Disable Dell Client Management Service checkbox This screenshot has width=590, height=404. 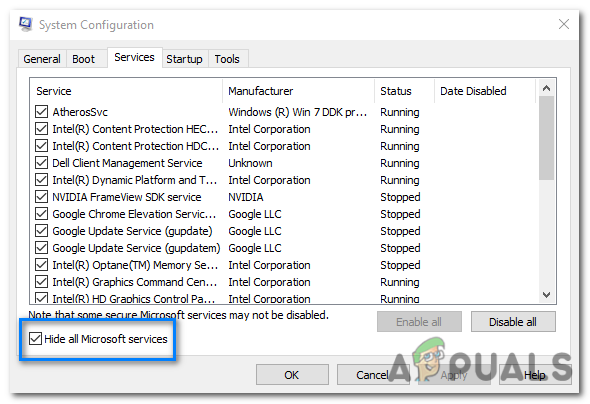coord(41,163)
